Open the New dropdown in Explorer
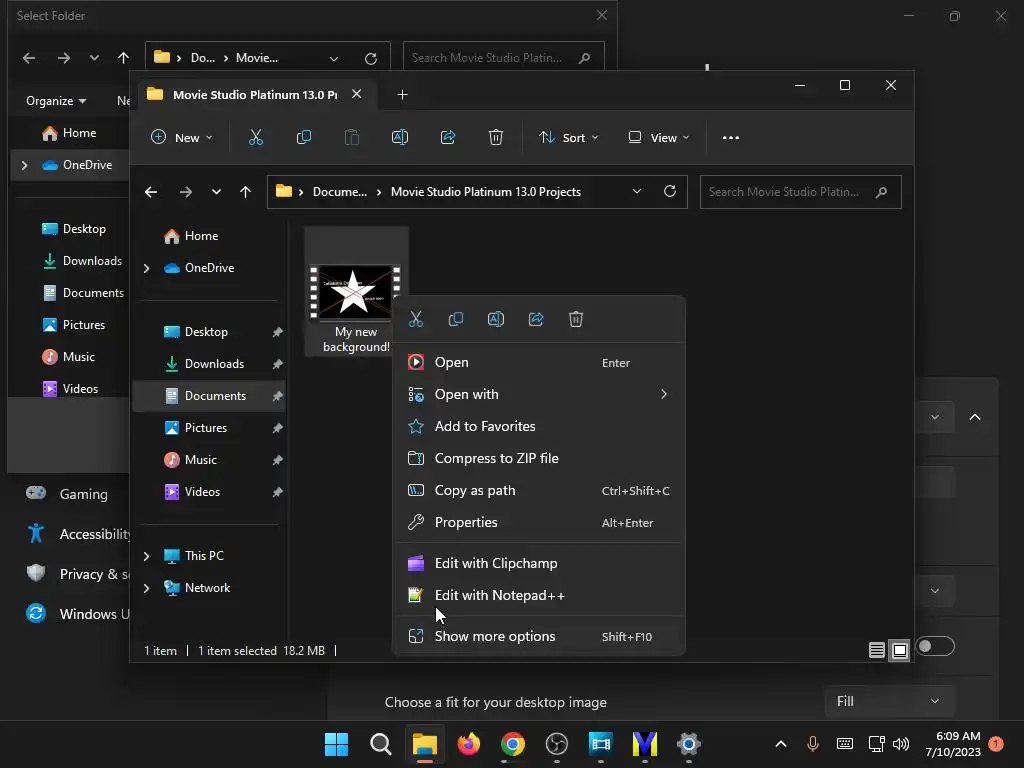1024x768 pixels. coord(182,138)
